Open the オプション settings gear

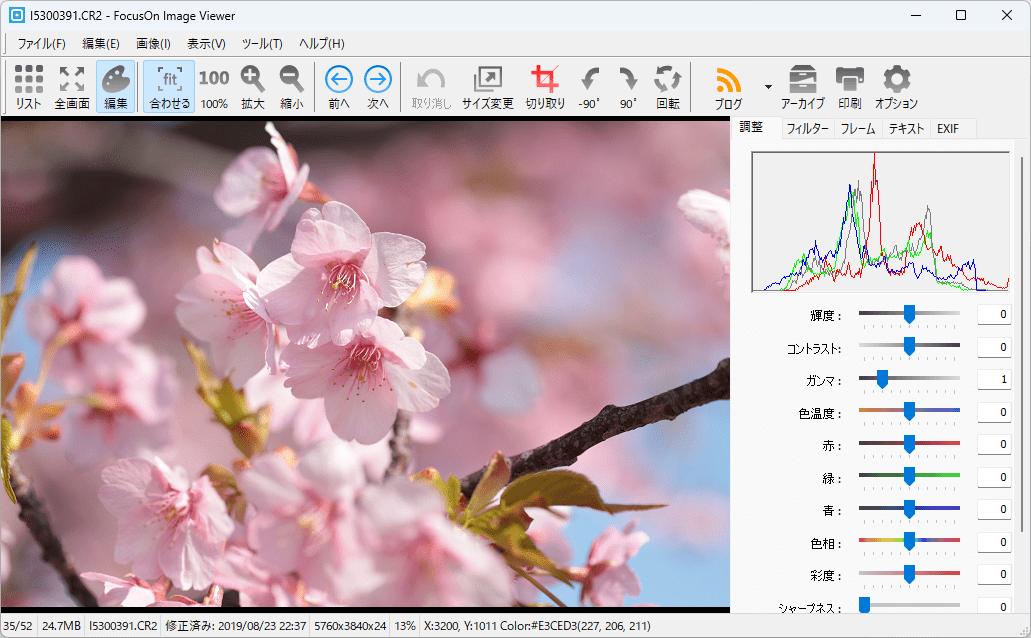(x=896, y=87)
